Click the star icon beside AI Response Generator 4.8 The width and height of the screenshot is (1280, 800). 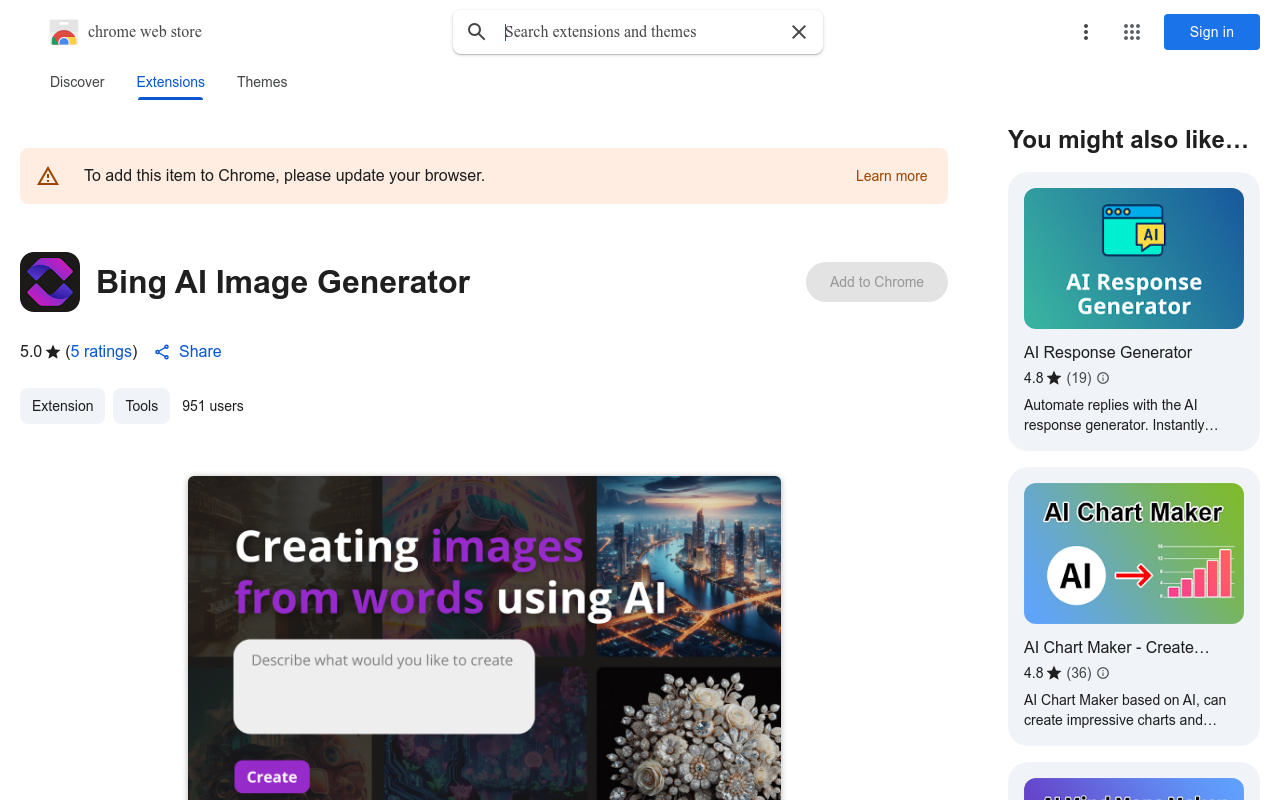[1054, 378]
